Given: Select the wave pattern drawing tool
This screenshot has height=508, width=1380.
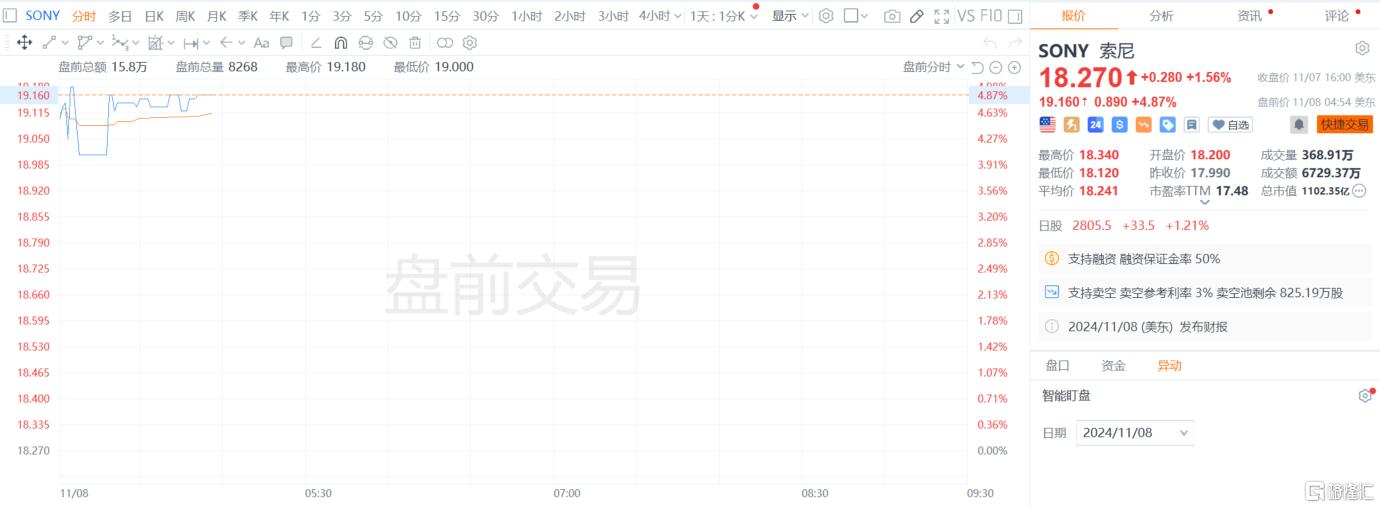Looking at the screenshot, I should 120,43.
